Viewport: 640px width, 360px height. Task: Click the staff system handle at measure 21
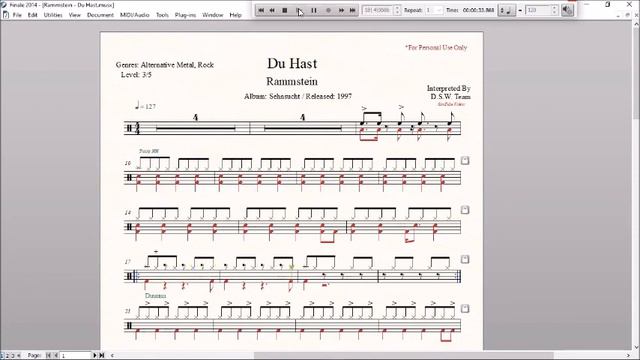[465, 309]
